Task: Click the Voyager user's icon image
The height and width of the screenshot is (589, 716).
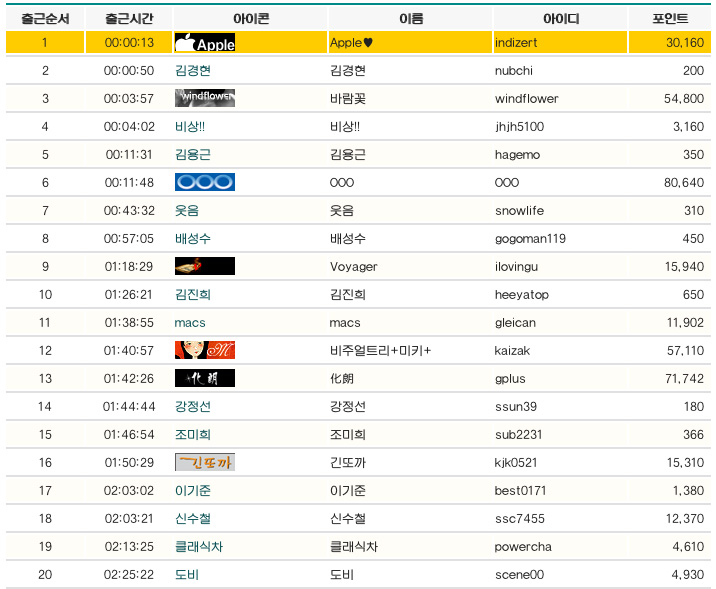Action: click(205, 266)
